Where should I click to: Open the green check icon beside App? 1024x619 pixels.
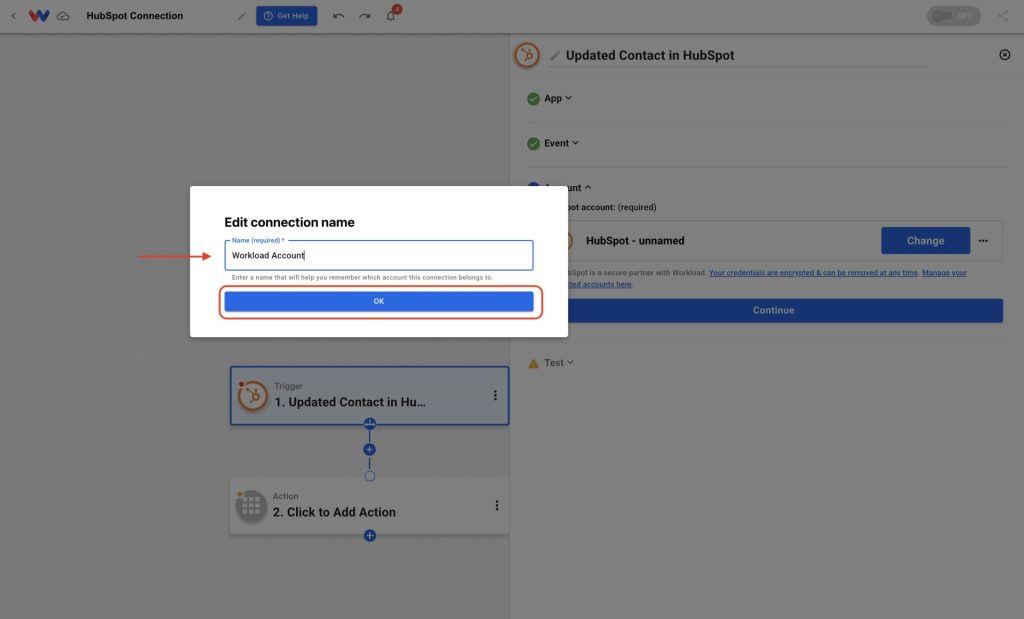pyautogui.click(x=534, y=99)
